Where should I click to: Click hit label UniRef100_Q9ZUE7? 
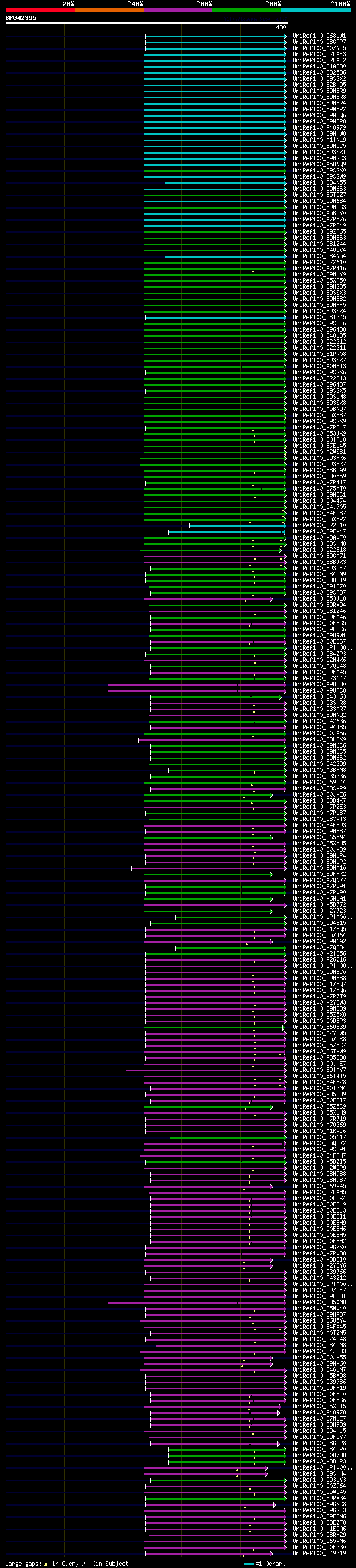[319, 1290]
